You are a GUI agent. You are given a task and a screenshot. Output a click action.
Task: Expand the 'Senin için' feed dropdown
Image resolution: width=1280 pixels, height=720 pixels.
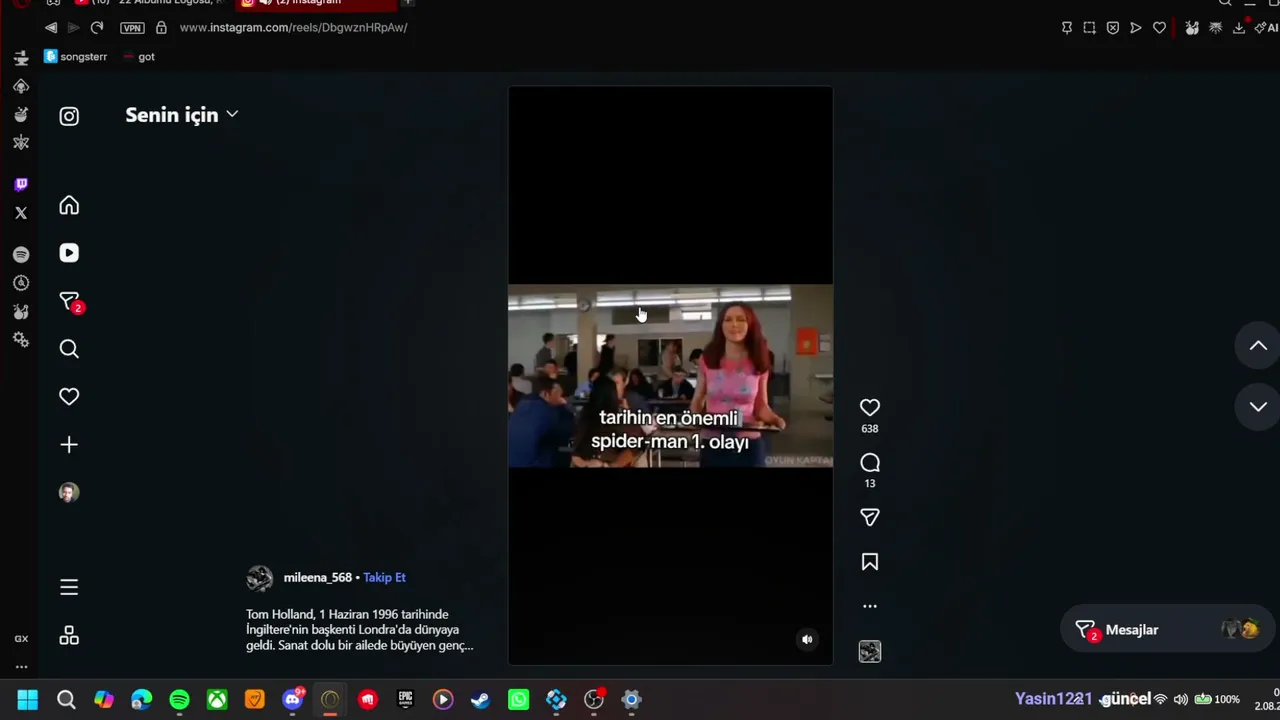pos(181,115)
